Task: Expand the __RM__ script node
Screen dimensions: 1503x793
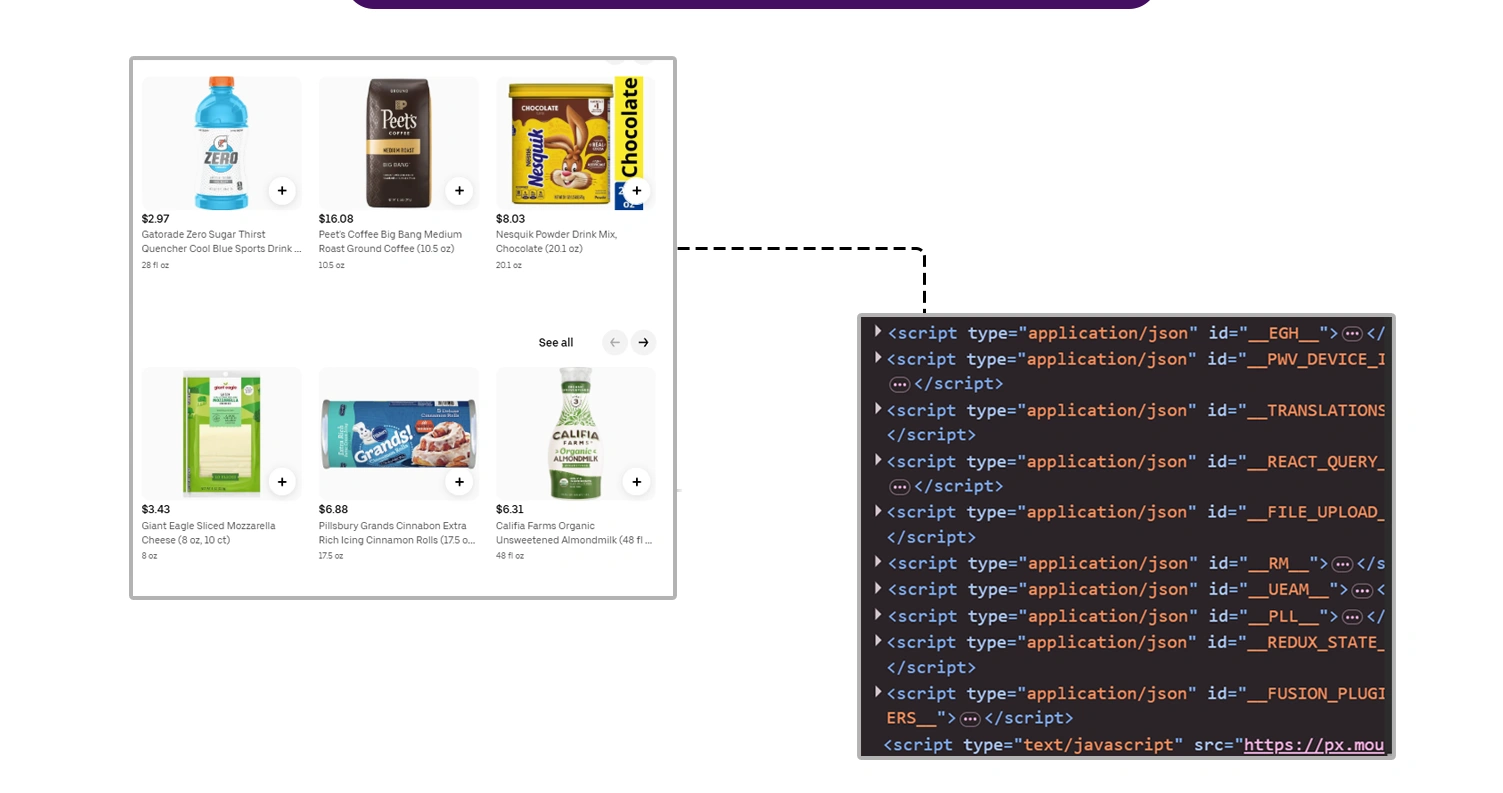Action: [877, 561]
